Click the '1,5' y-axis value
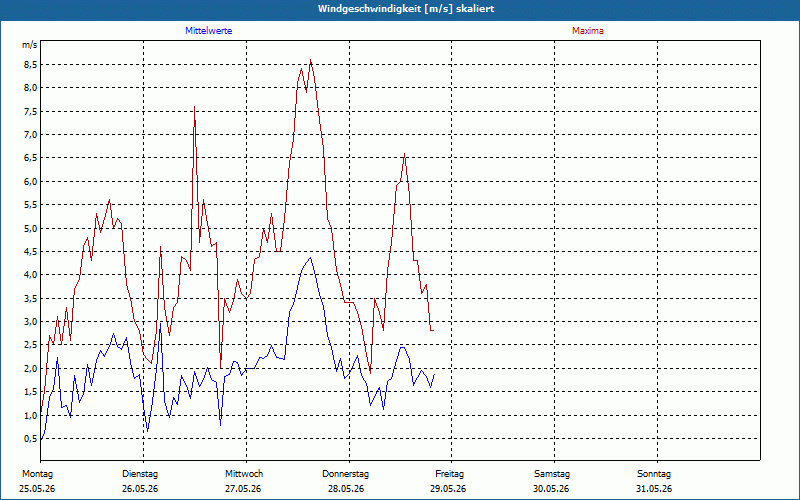 (x=31, y=391)
